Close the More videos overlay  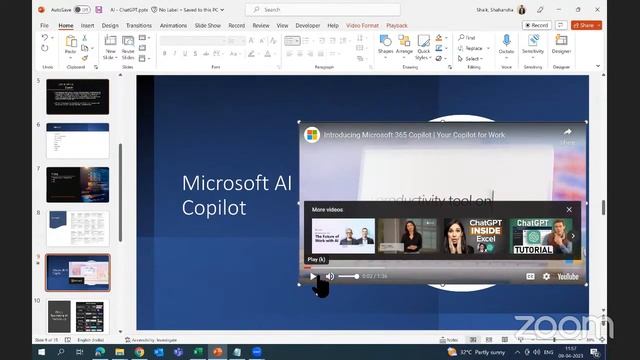tap(569, 210)
